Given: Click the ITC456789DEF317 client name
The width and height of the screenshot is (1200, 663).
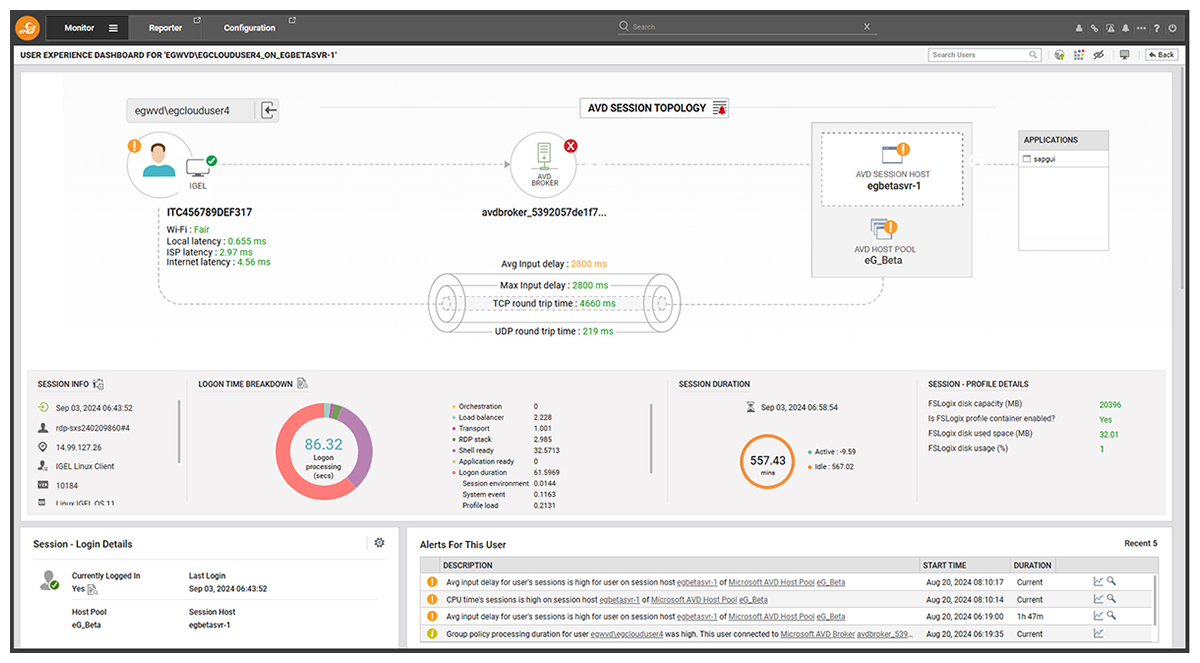Looking at the screenshot, I should 210,212.
